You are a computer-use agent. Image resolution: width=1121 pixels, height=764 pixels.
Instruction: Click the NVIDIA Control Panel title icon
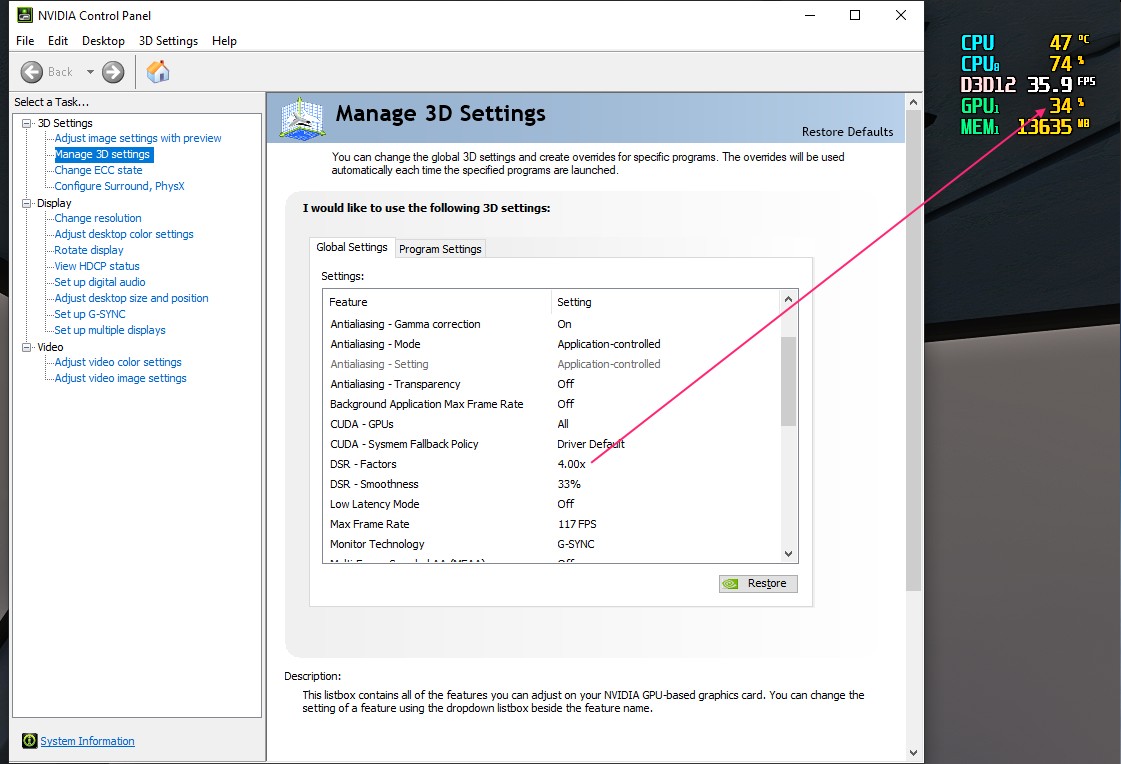25,15
